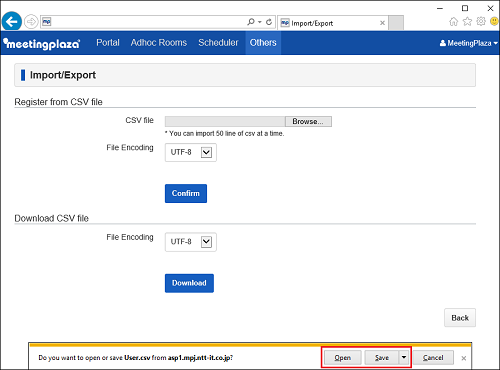500x370 pixels.
Task: Open the download File Encoding UTF-8 dropdown
Action: coord(191,242)
